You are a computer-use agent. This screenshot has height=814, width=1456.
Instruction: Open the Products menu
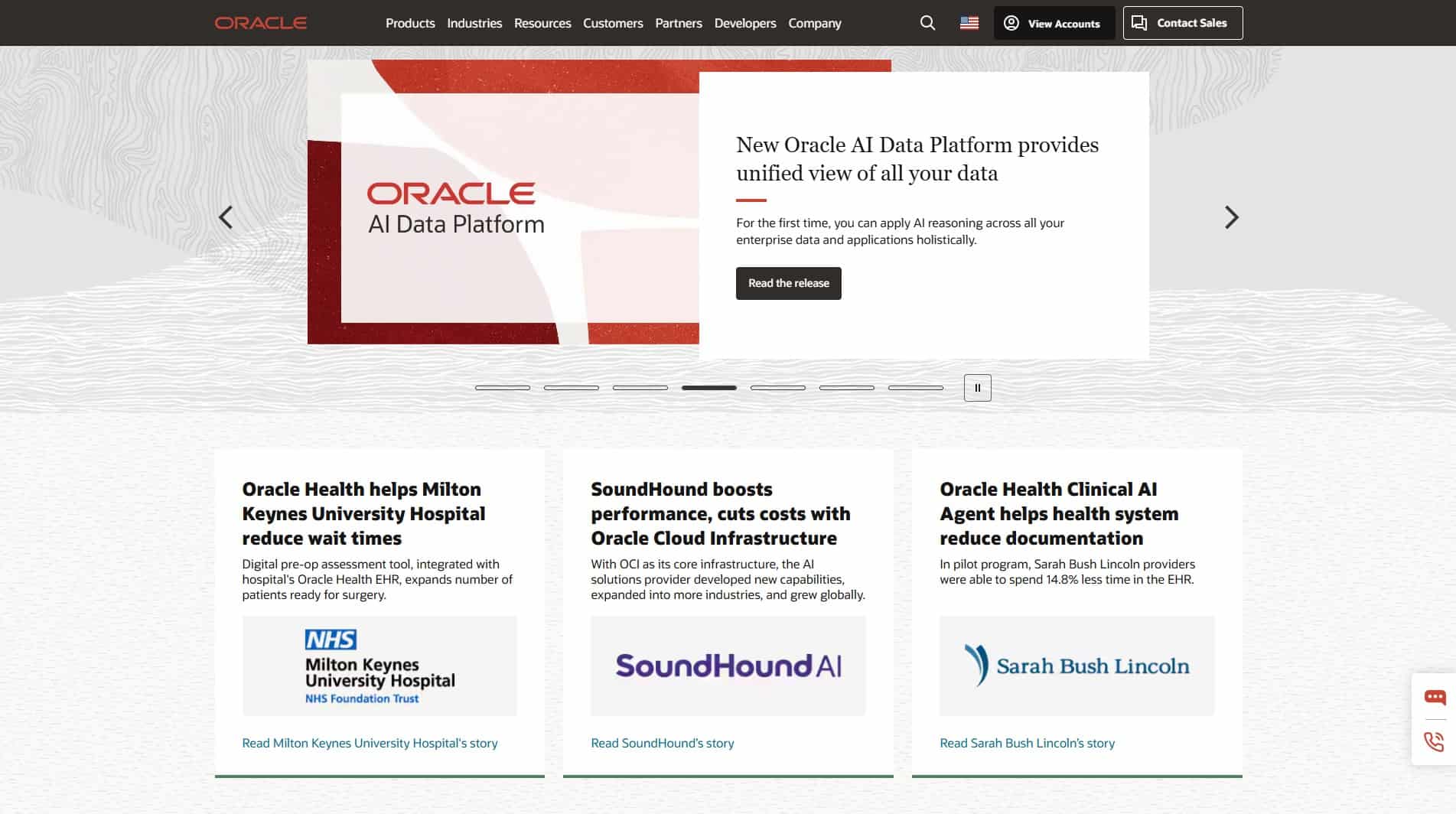point(410,23)
